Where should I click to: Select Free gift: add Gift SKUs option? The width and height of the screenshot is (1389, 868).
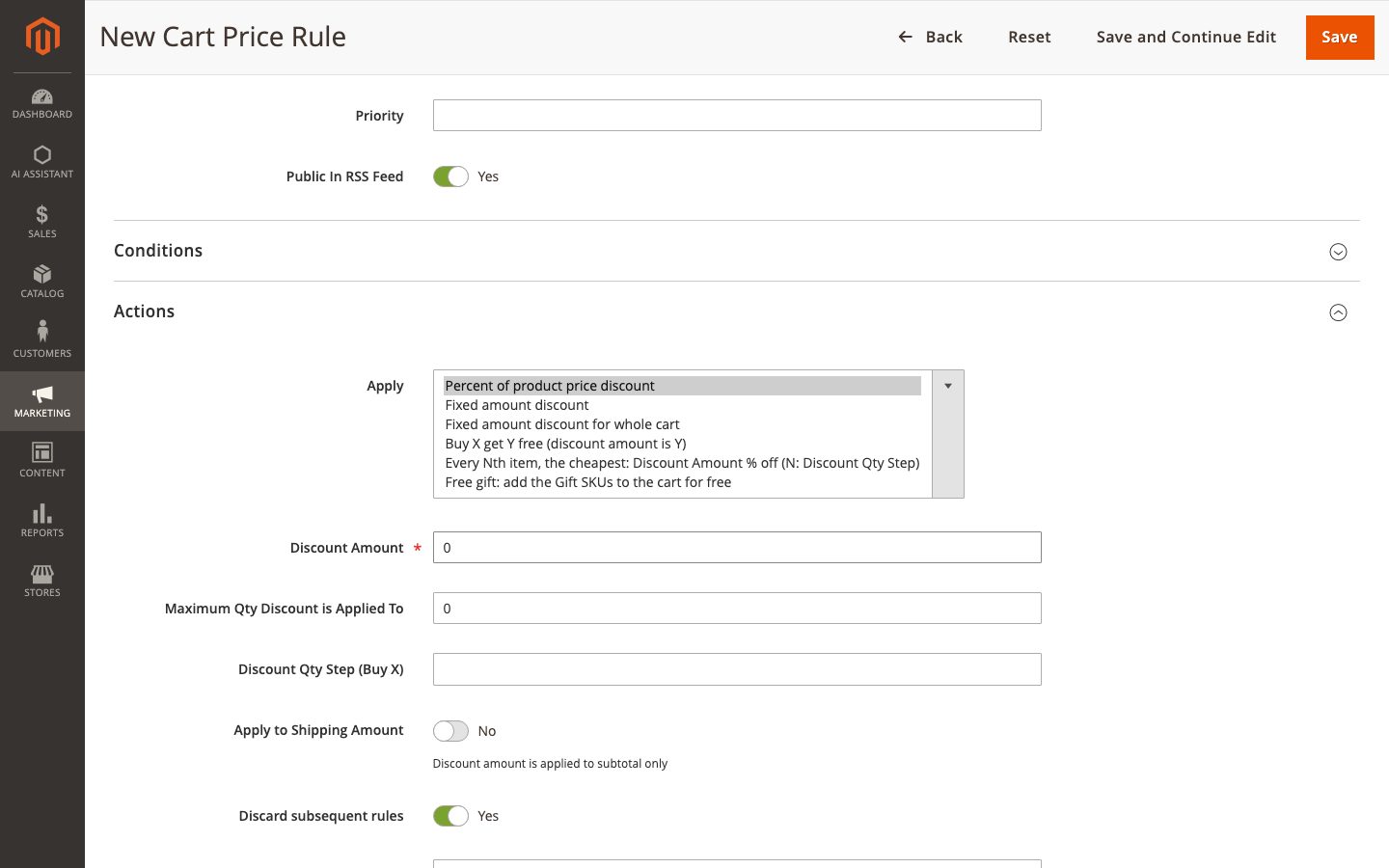coord(682,482)
